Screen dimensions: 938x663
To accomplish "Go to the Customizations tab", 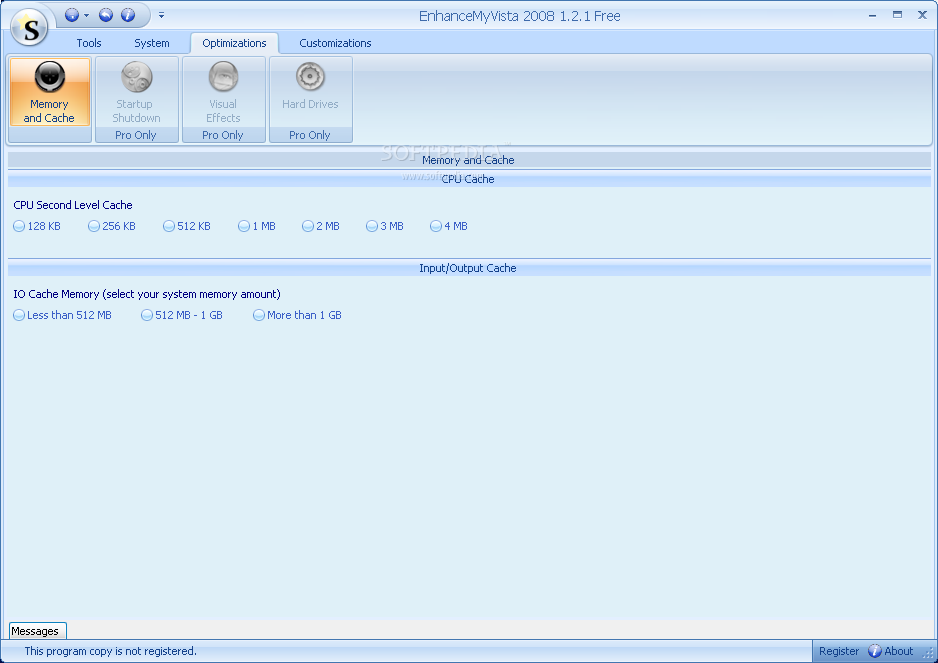I will pyautogui.click(x=335, y=43).
